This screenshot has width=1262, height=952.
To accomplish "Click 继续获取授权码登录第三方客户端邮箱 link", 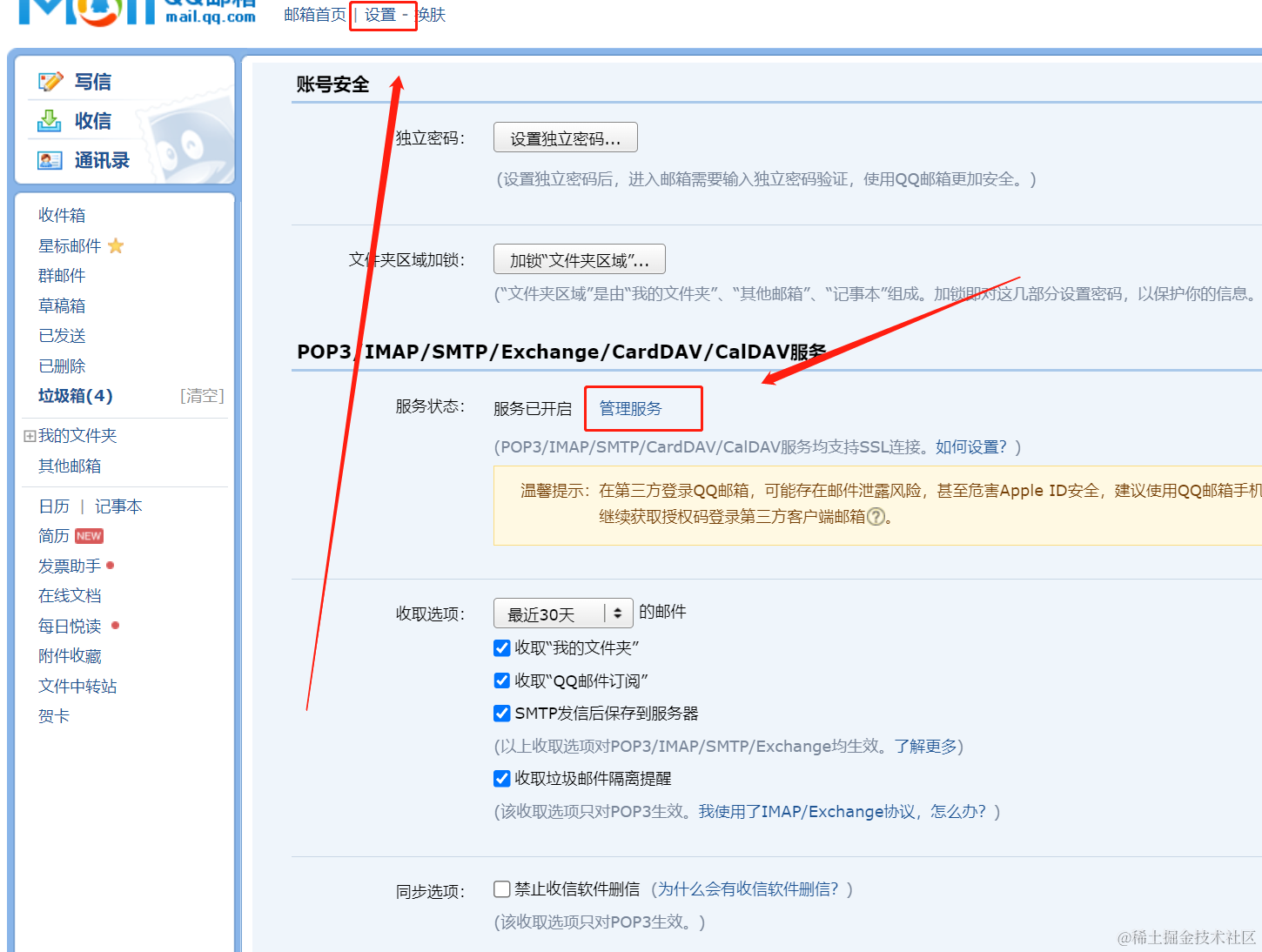I will tap(732, 517).
